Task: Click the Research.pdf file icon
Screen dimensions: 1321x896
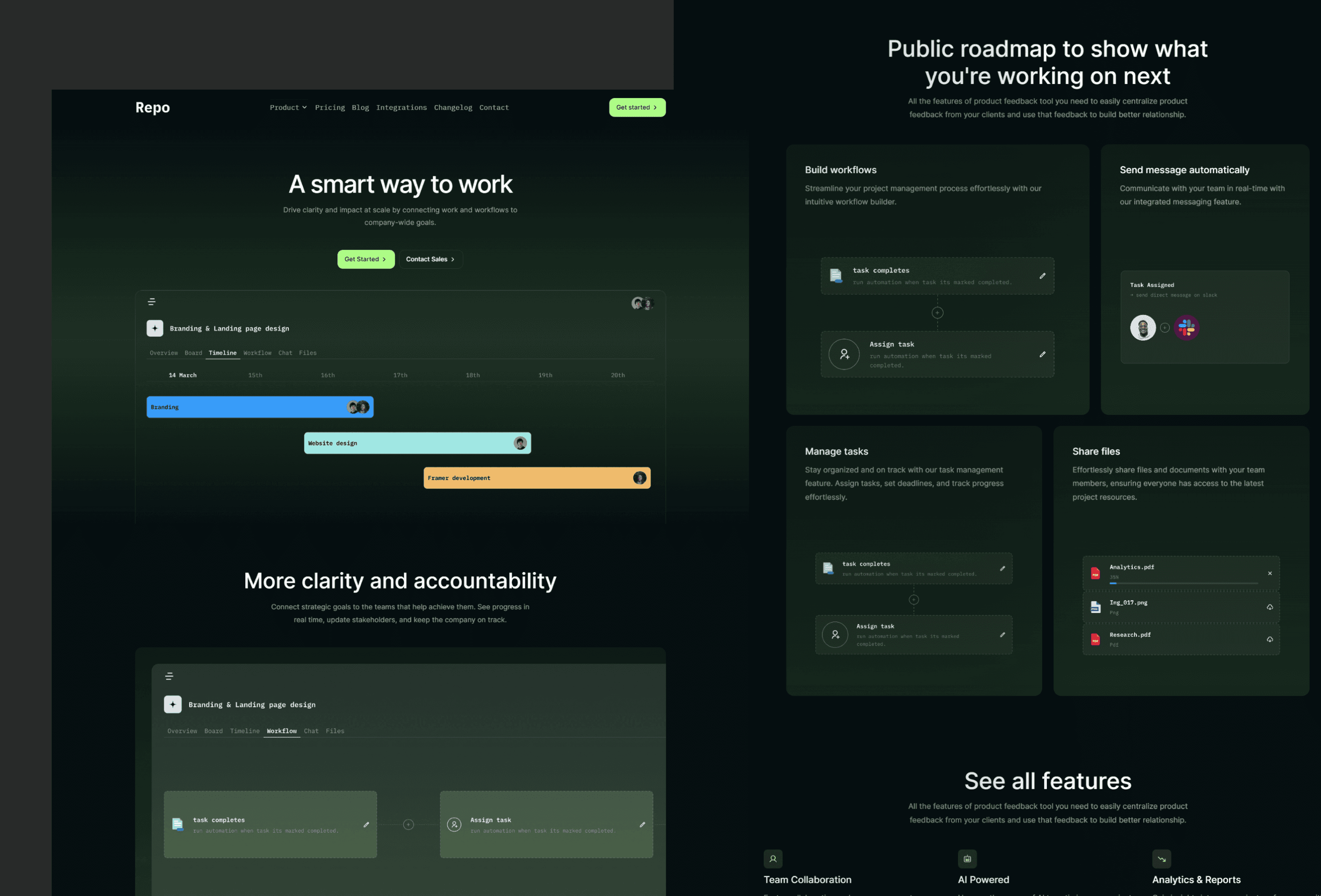Action: click(1095, 640)
